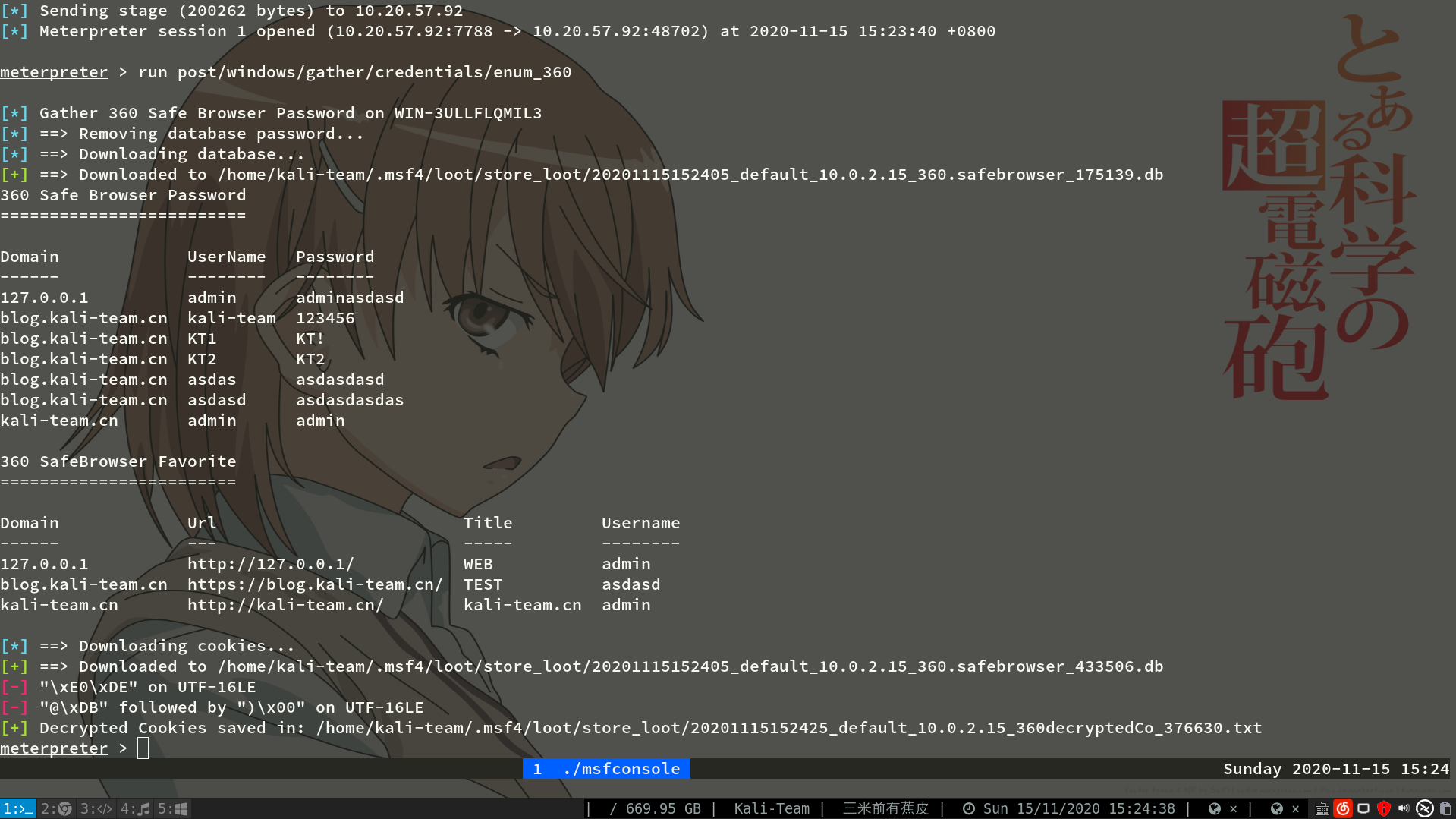Click the display monitor tray icon
The height and width of the screenshot is (819, 1456).
pos(1363,809)
